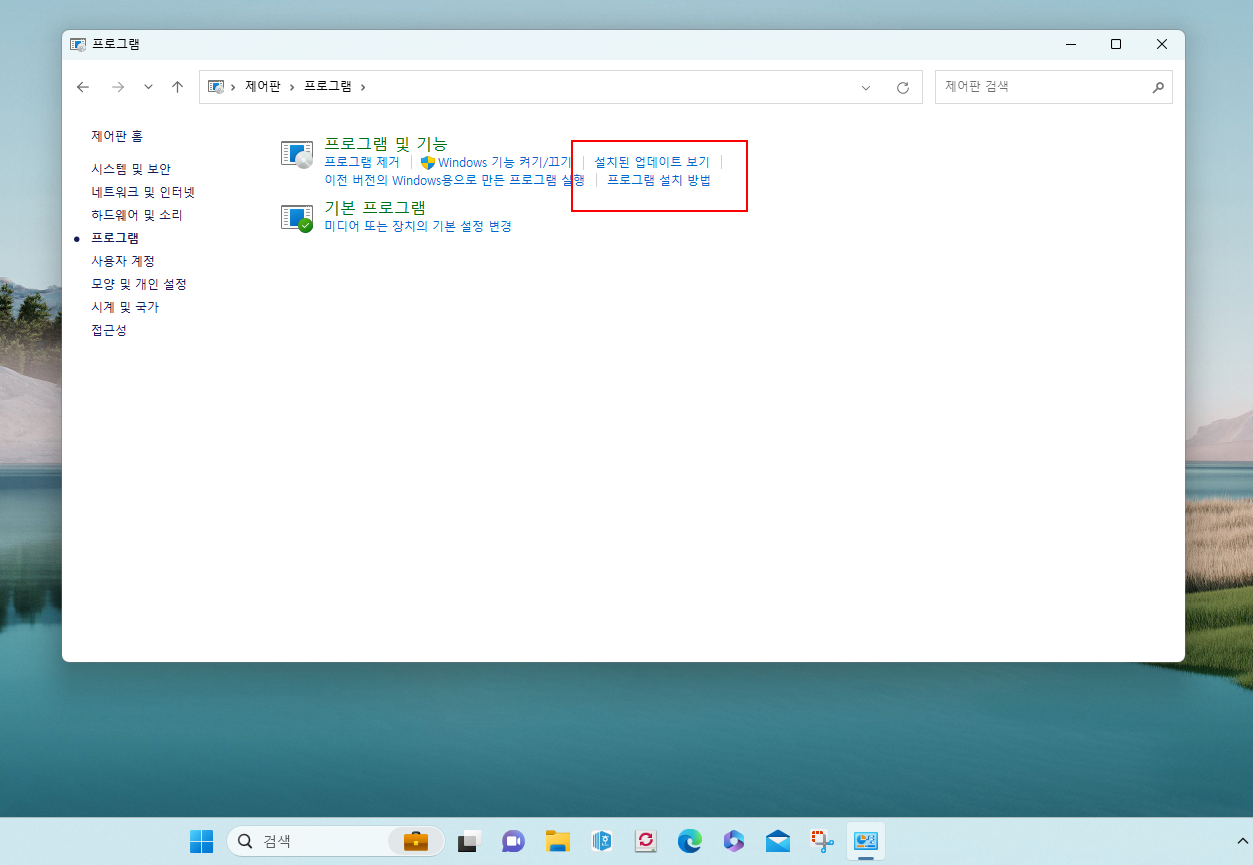Select 하드웨어 및 소리 in sidebar
The height and width of the screenshot is (865, 1253).
click(137, 215)
